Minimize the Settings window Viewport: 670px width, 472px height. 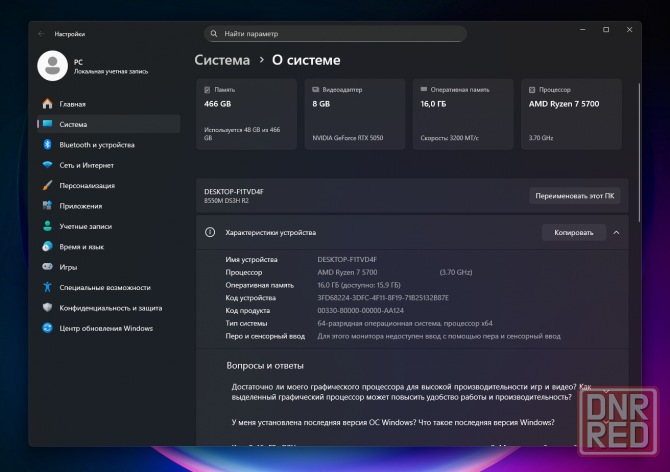pyautogui.click(x=582, y=29)
